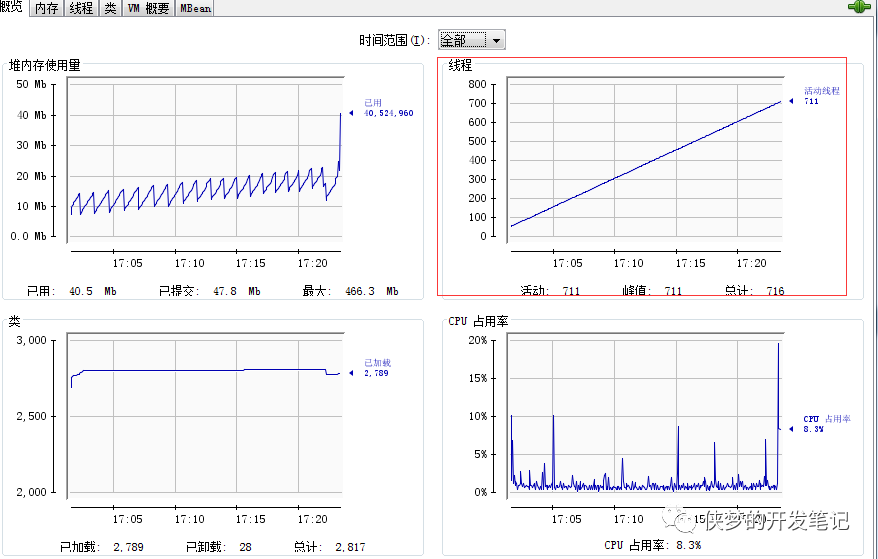Click the 已用 heap memory marker arrow
The image size is (878, 559).
(x=351, y=113)
